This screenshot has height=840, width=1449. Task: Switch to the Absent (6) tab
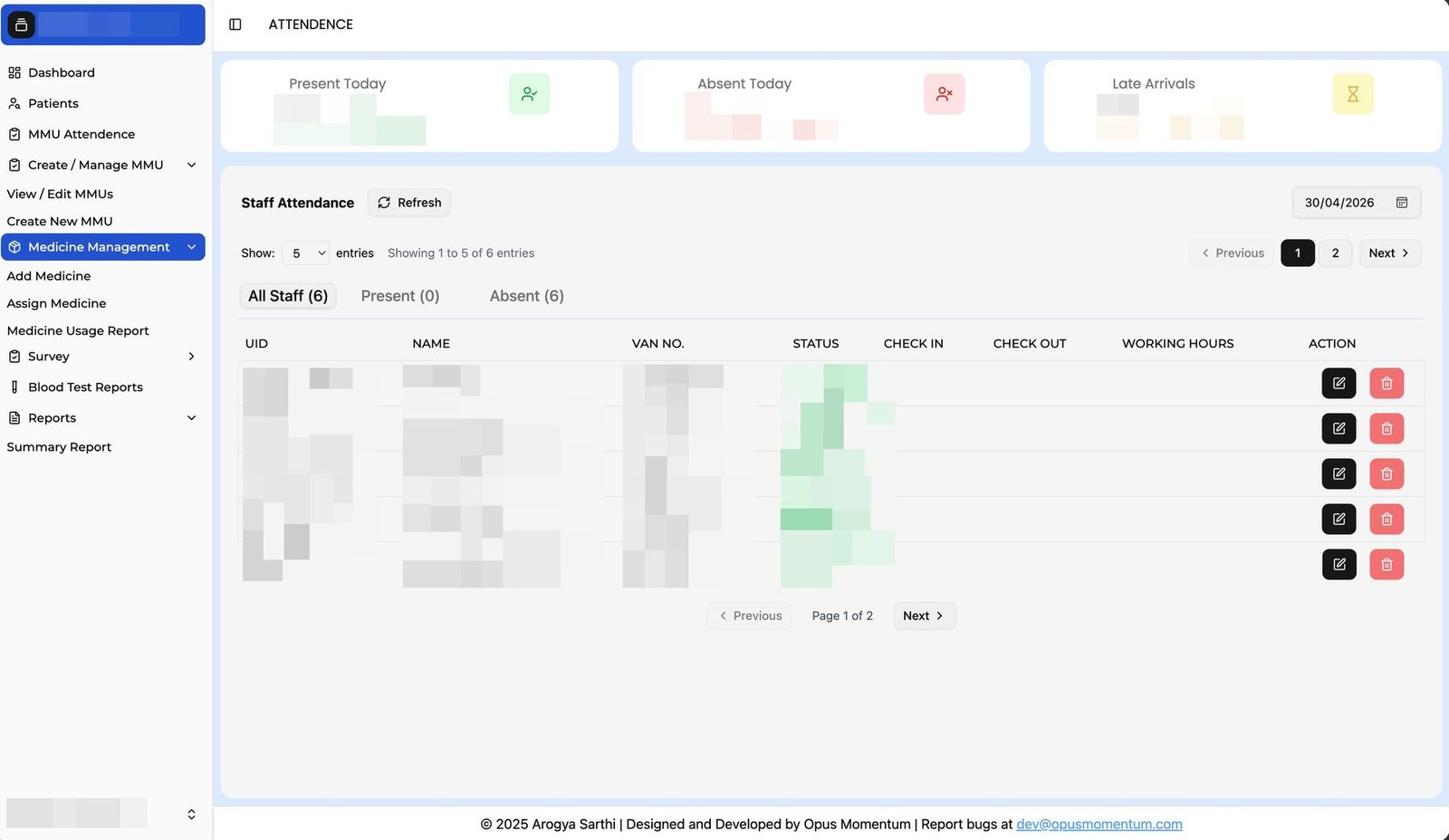[x=527, y=296]
